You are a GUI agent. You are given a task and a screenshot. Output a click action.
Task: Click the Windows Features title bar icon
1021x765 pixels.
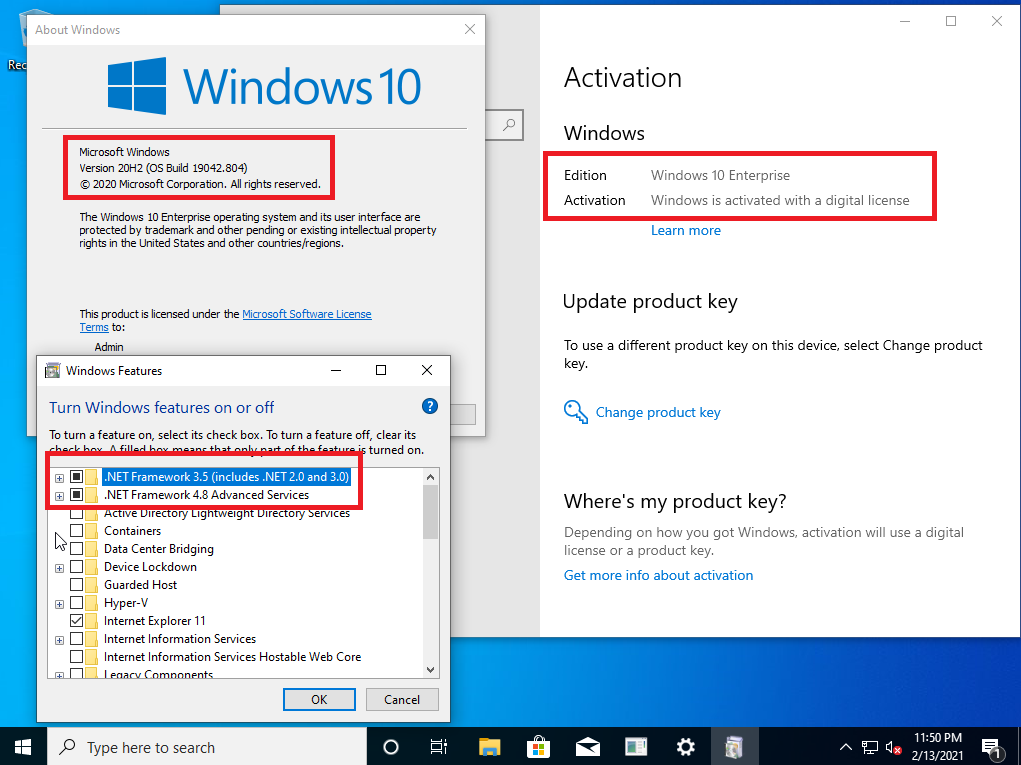52,370
